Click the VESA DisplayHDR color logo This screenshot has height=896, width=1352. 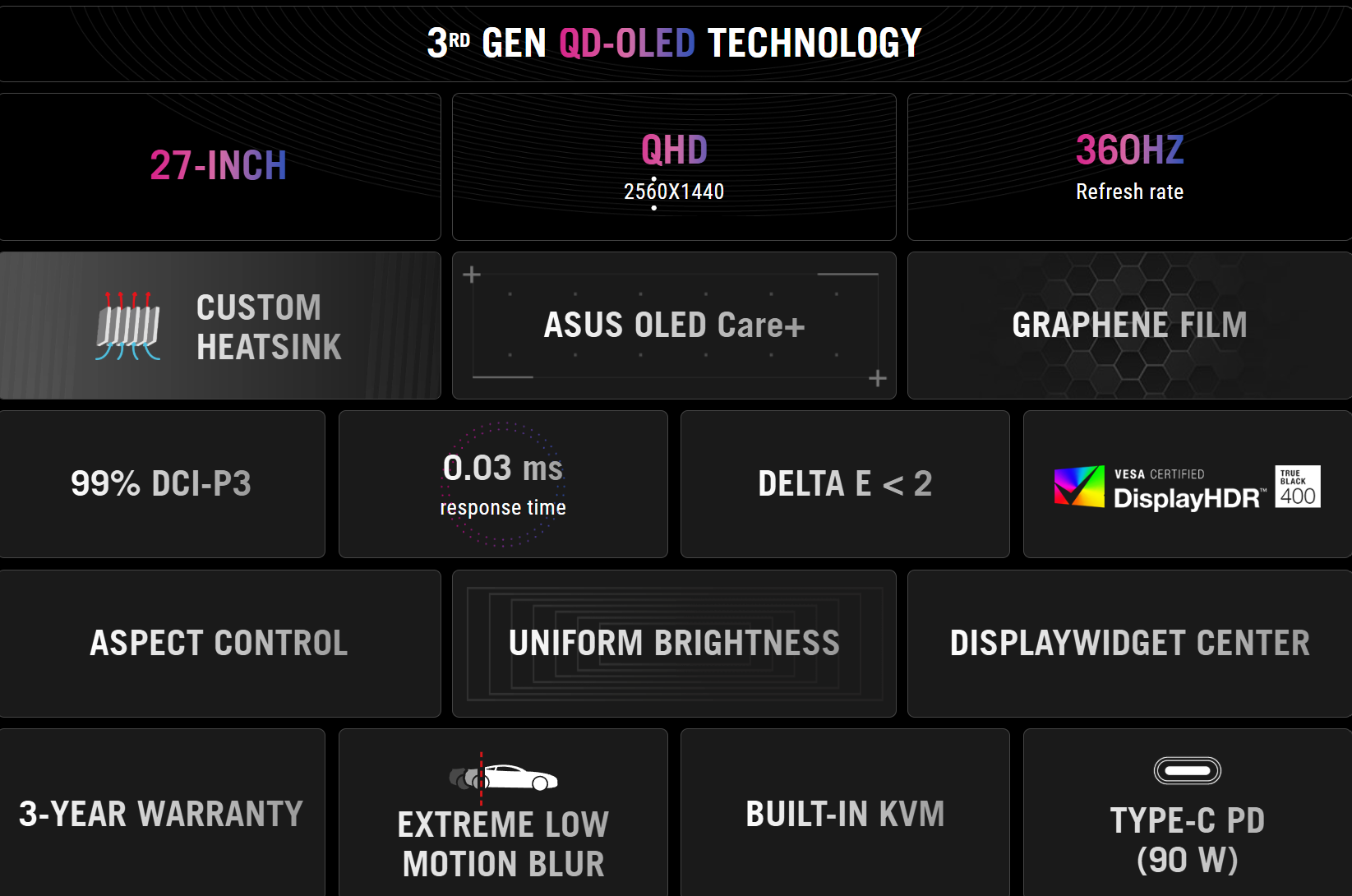(x=1079, y=486)
